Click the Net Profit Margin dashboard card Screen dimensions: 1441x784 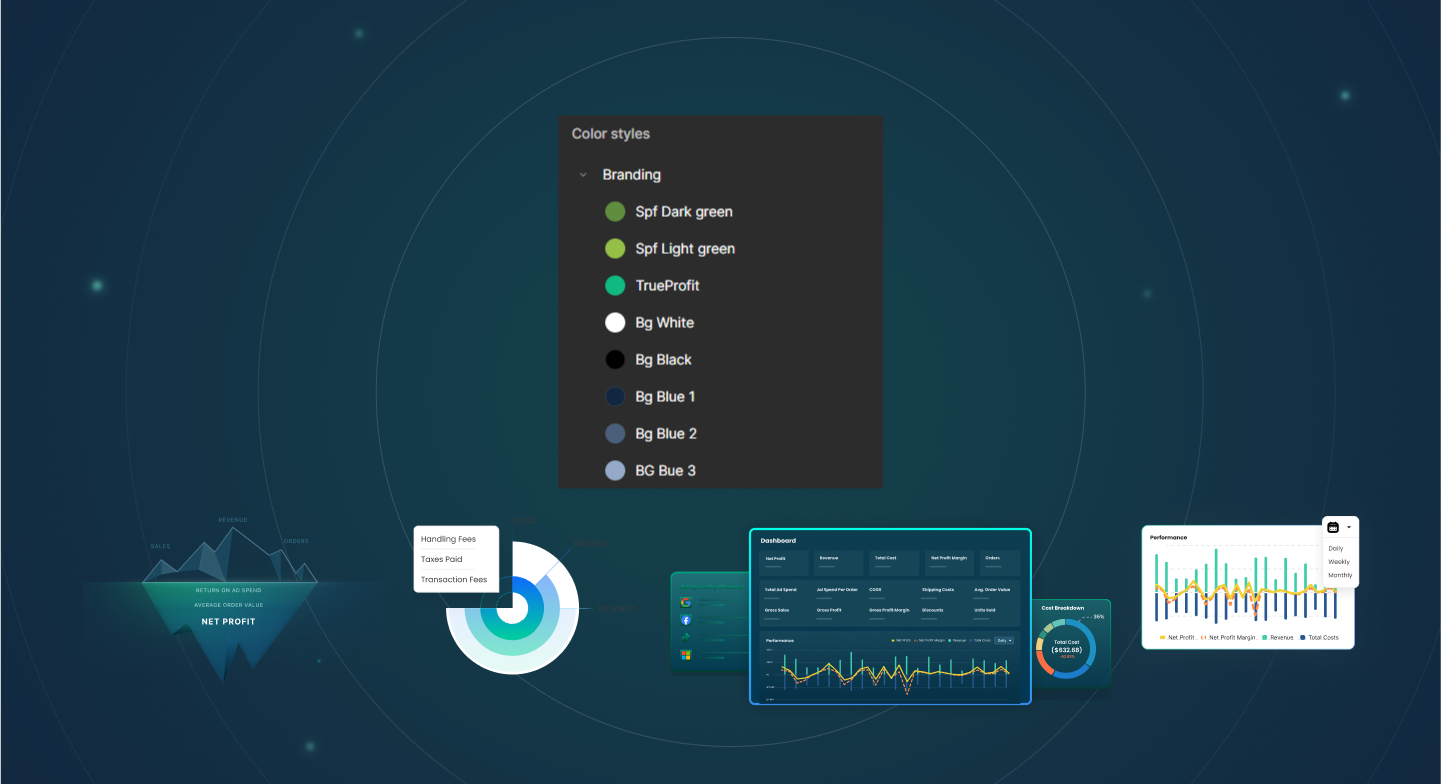click(x=950, y=562)
